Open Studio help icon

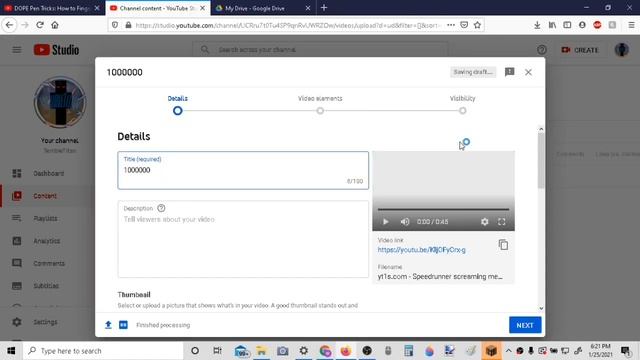coord(542,50)
